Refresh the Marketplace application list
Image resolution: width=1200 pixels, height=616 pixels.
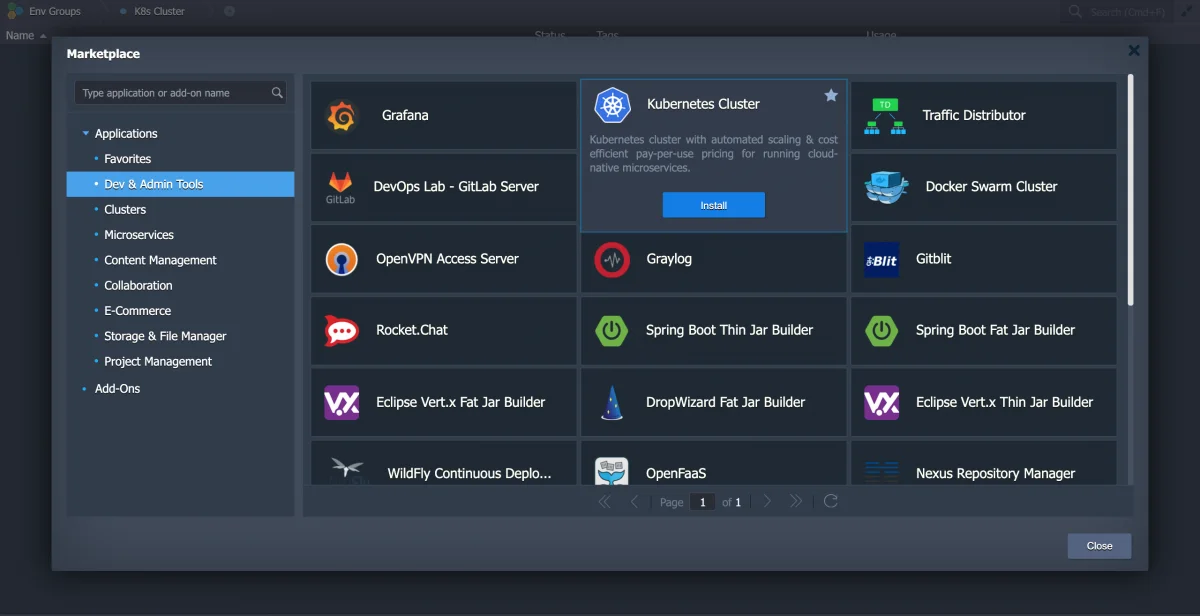[830, 501]
